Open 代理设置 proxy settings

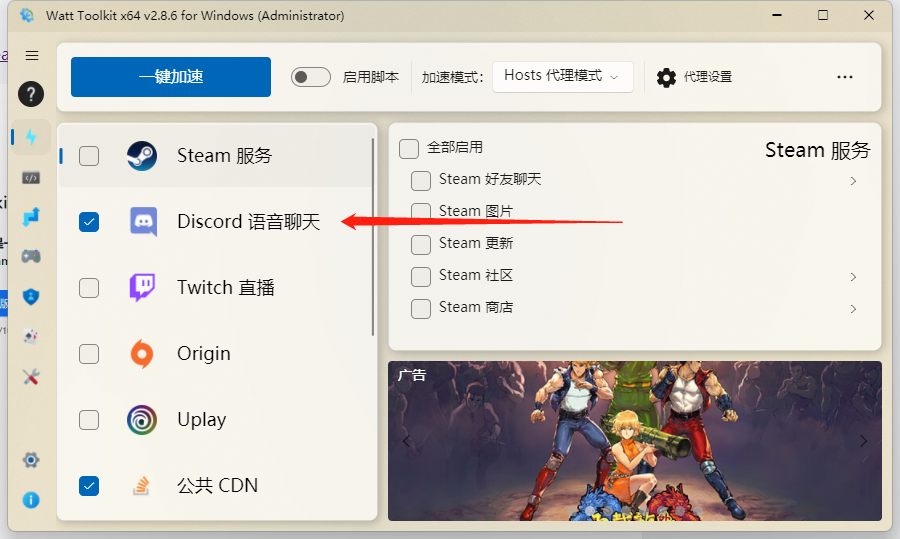pos(694,77)
